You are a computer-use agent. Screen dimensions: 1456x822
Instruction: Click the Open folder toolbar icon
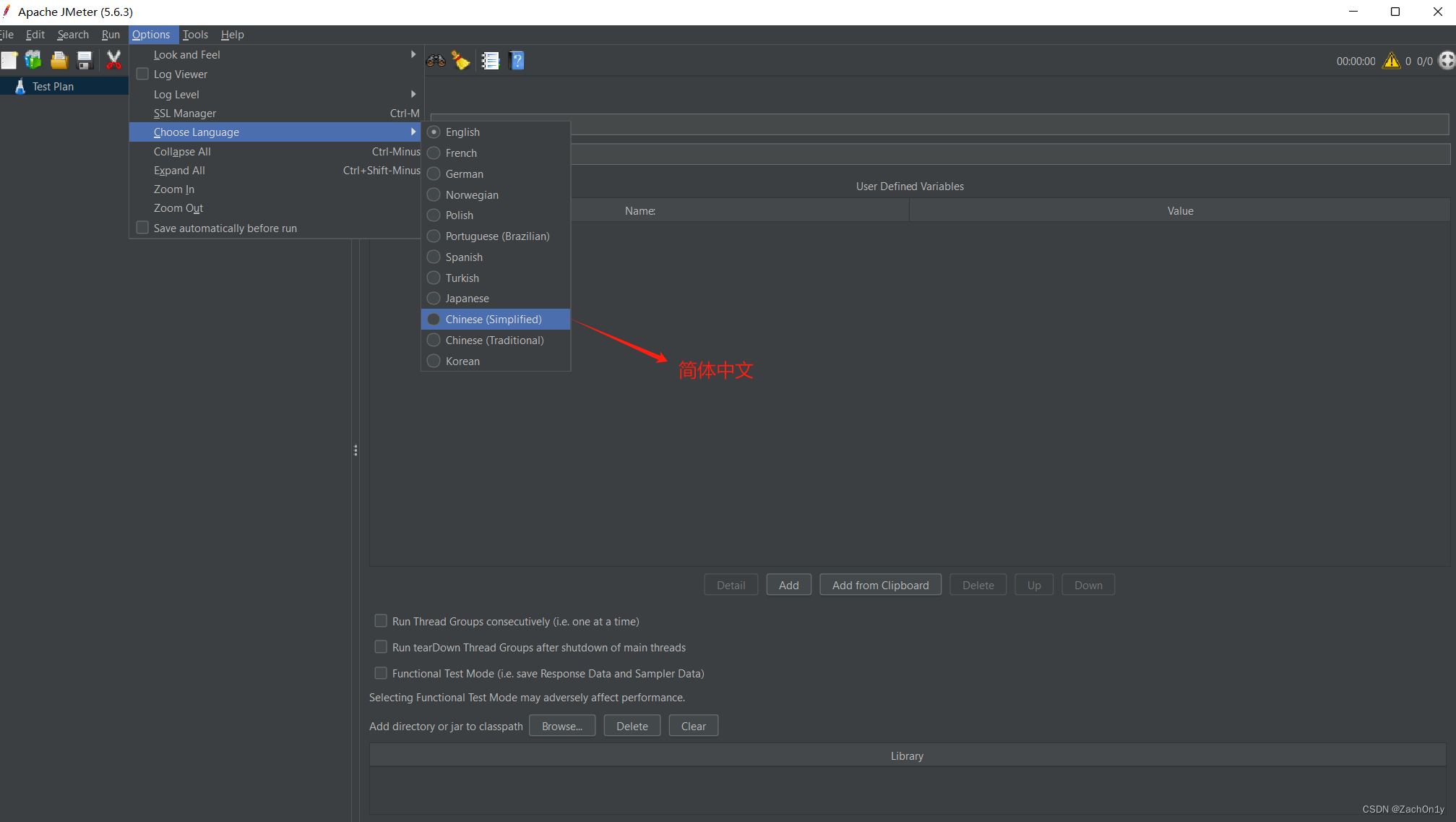[x=59, y=61]
